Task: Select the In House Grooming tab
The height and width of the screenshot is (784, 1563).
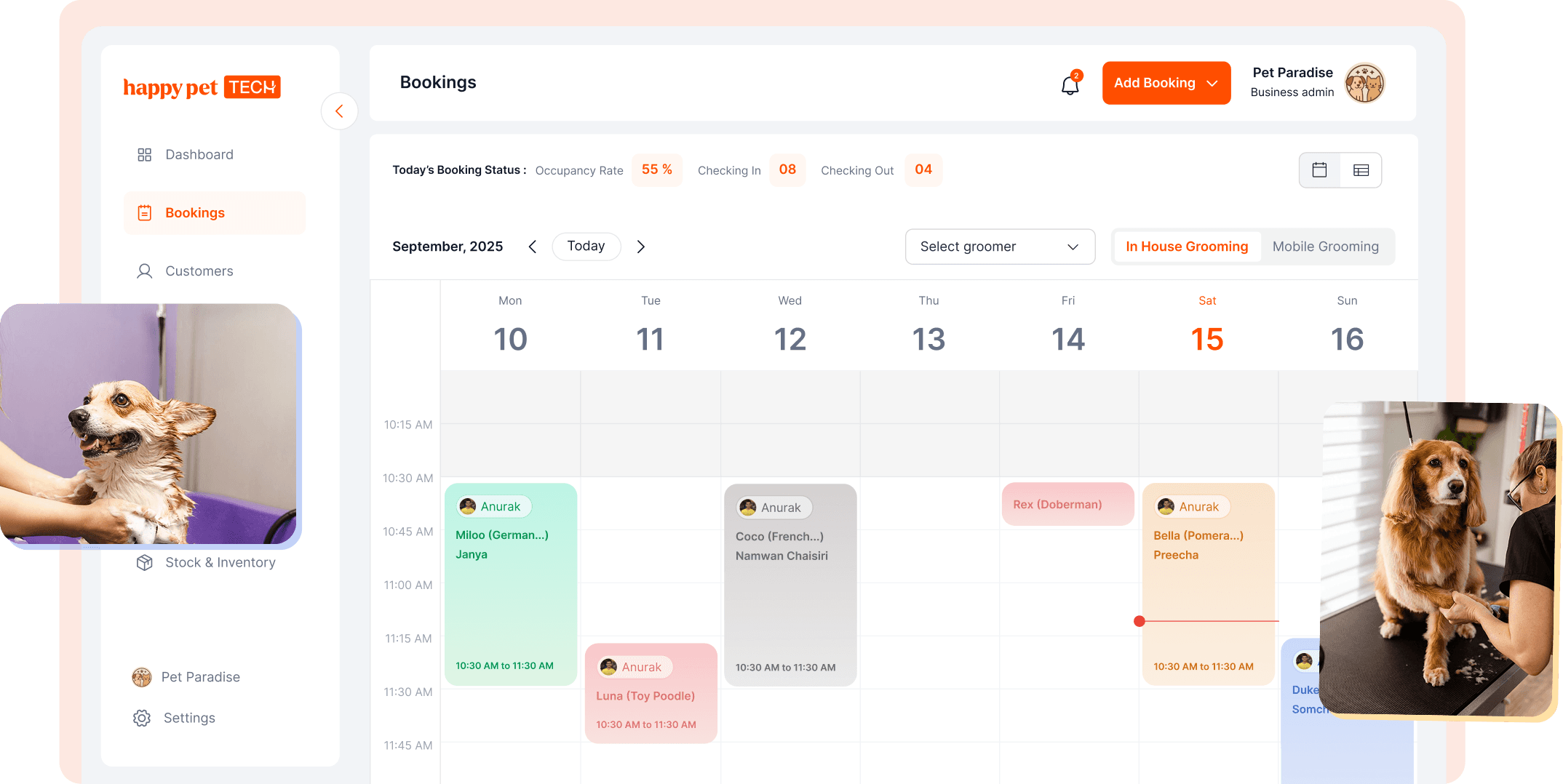Action: click(x=1186, y=247)
